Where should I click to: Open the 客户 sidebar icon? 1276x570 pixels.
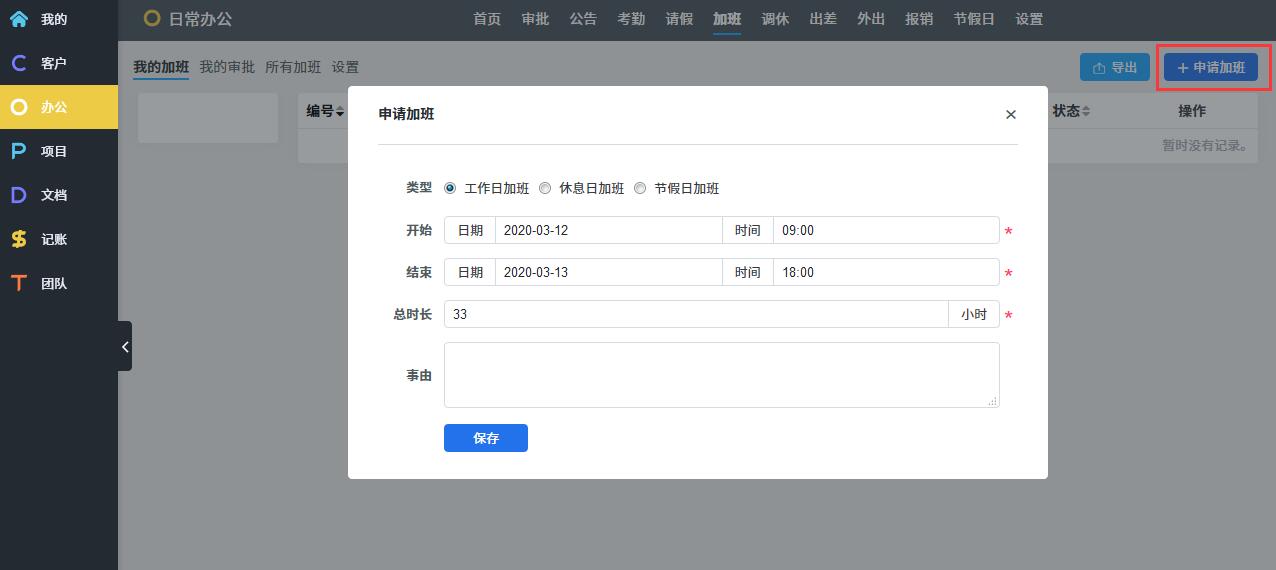(19, 63)
